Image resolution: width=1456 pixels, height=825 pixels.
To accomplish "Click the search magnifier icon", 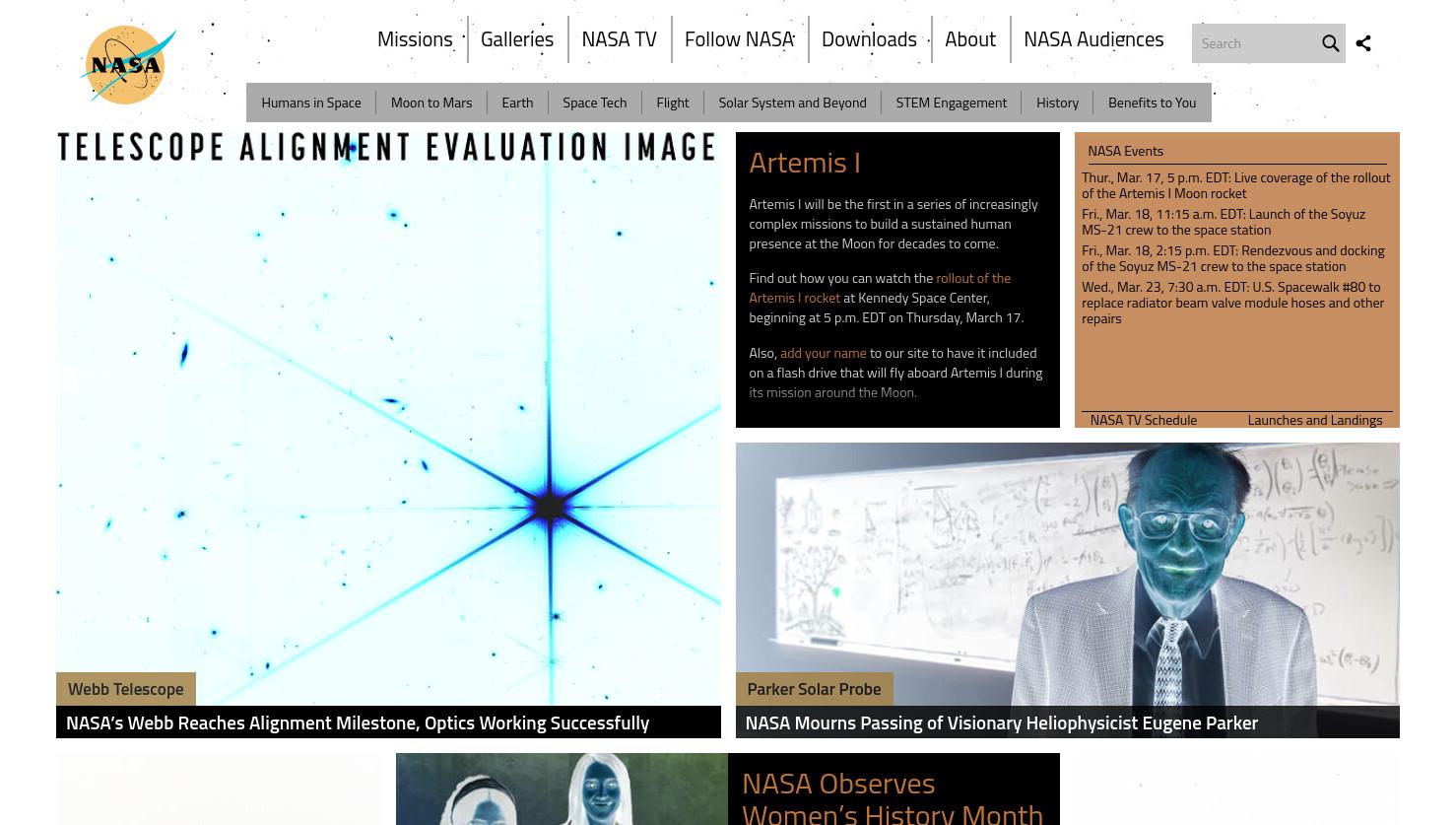I will [1330, 43].
